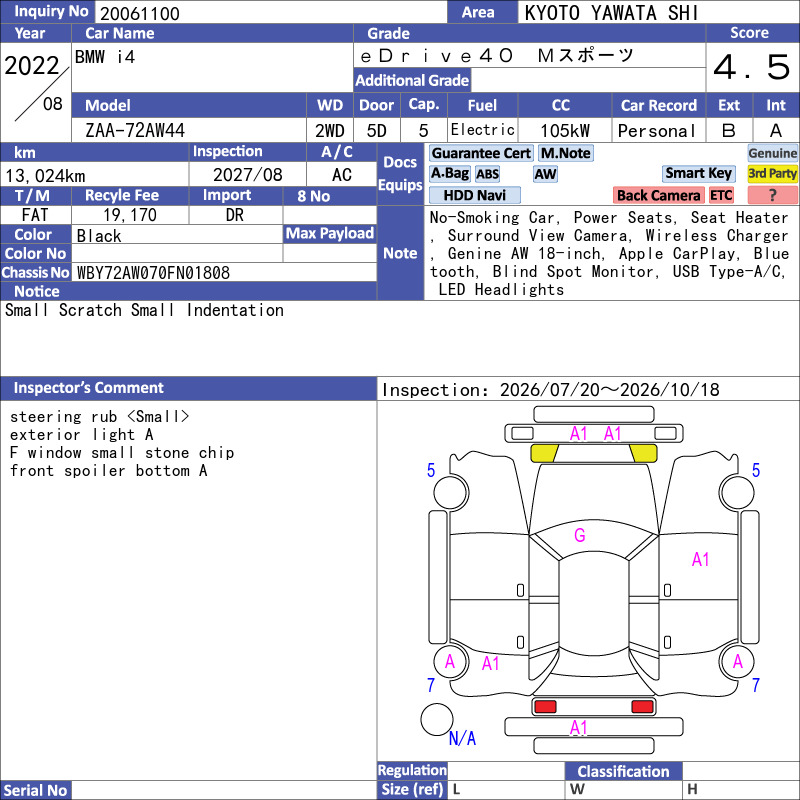Click the A/C value AC
This screenshot has height=800, width=800.
pyautogui.click(x=341, y=175)
